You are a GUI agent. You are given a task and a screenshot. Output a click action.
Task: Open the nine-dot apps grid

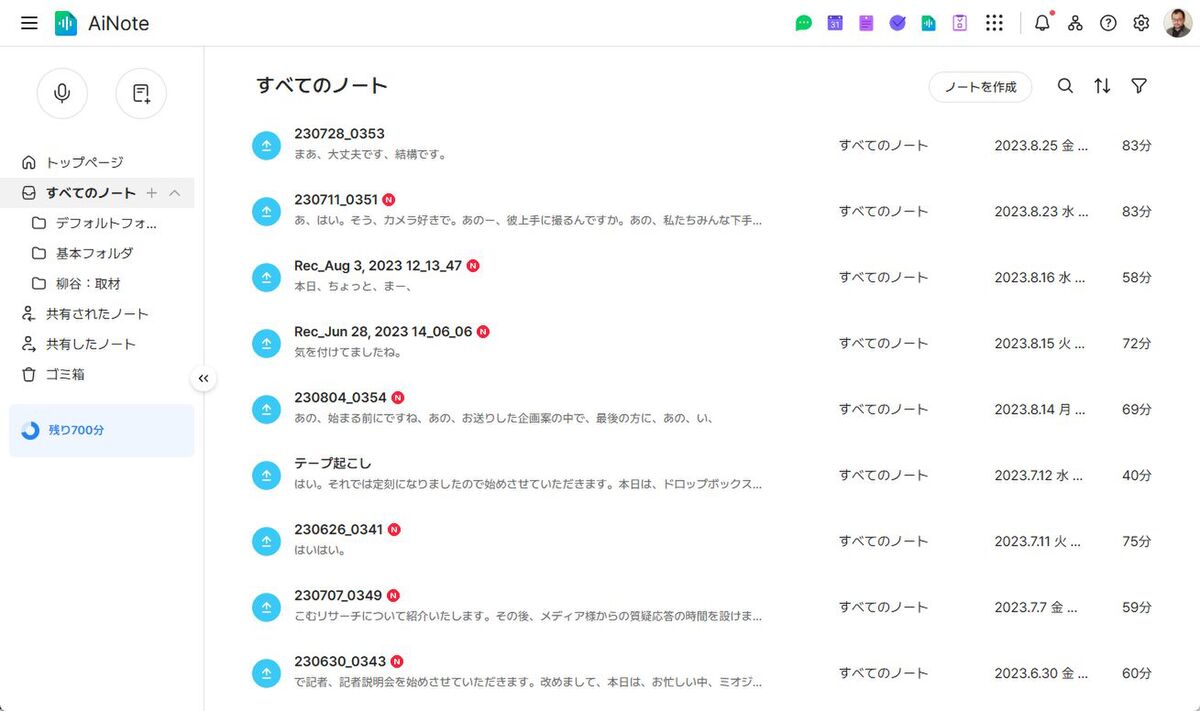coord(994,23)
